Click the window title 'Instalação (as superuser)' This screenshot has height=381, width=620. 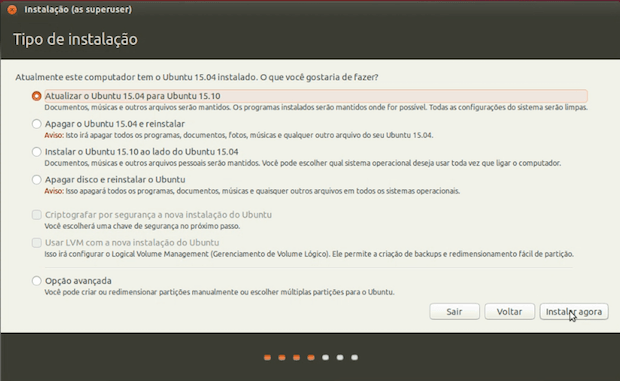pyautogui.click(x=78, y=9)
